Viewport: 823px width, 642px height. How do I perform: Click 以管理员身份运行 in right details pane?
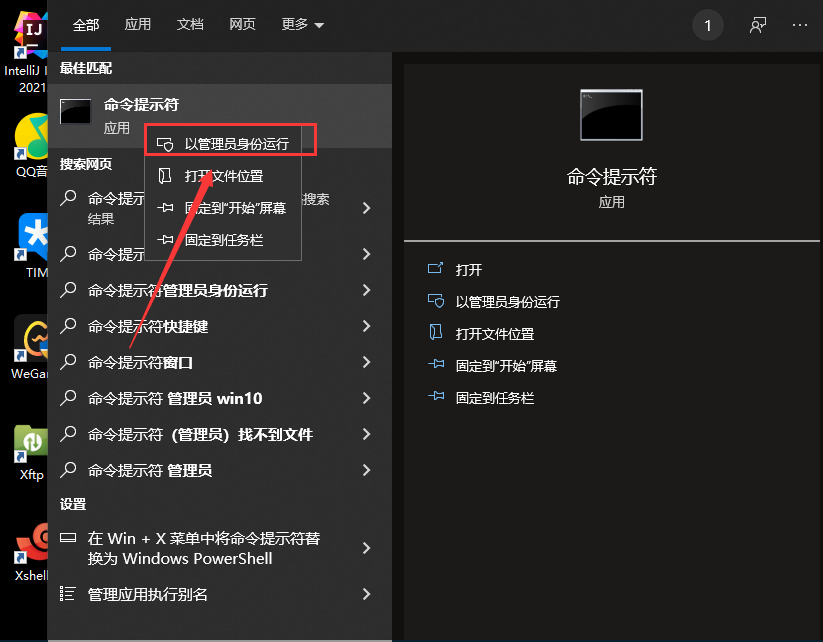(x=508, y=302)
